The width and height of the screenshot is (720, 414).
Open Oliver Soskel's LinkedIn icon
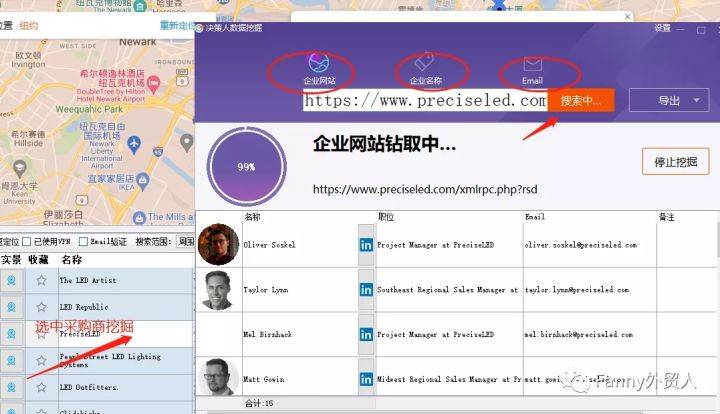[x=365, y=244]
